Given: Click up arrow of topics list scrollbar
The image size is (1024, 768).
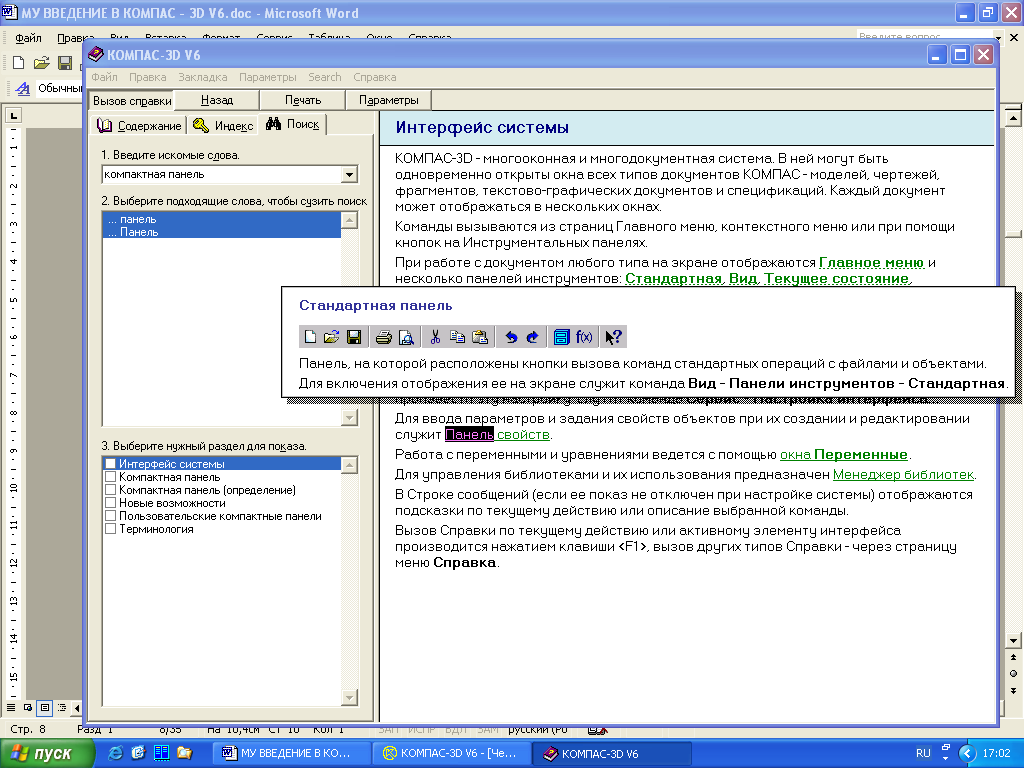Looking at the screenshot, I should 349,464.
